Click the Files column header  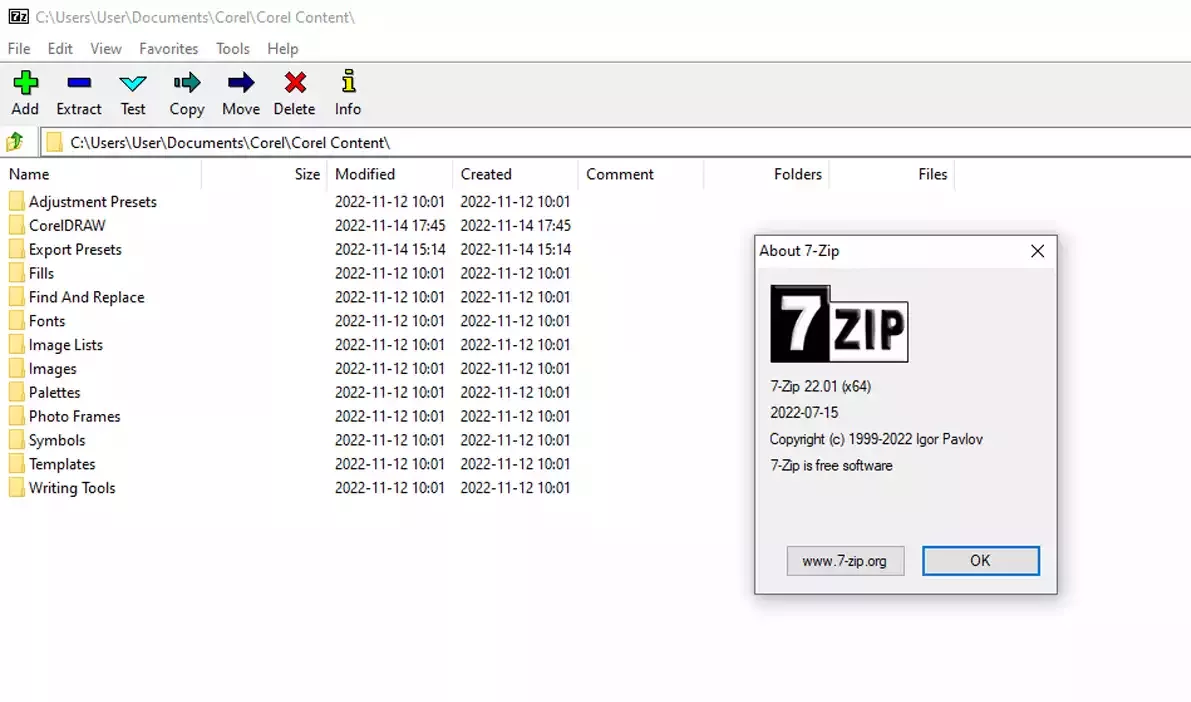(x=933, y=174)
